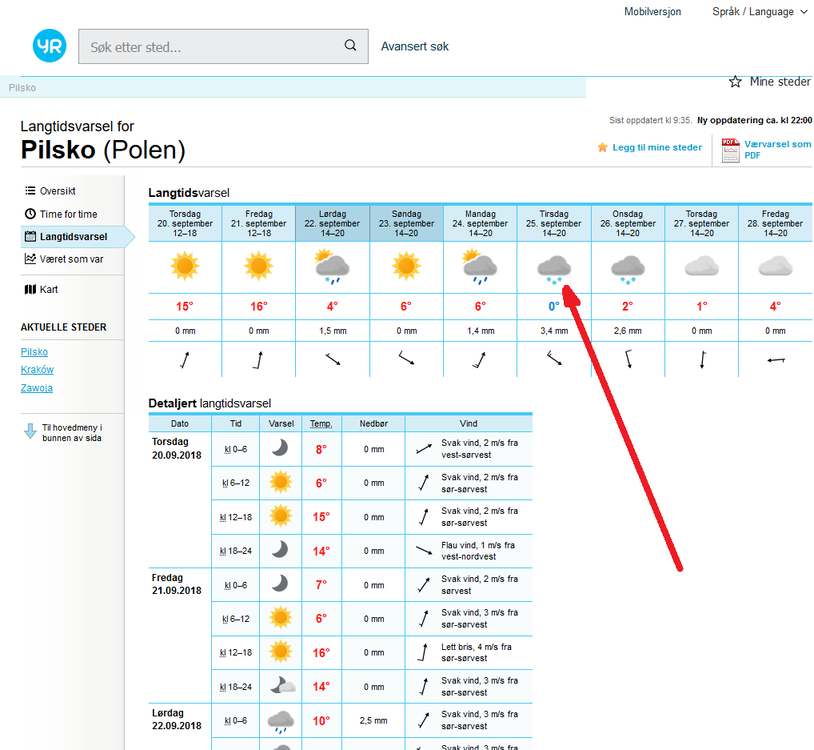Click Legg til mine steder link
This screenshot has width=814, height=750.
[657, 147]
